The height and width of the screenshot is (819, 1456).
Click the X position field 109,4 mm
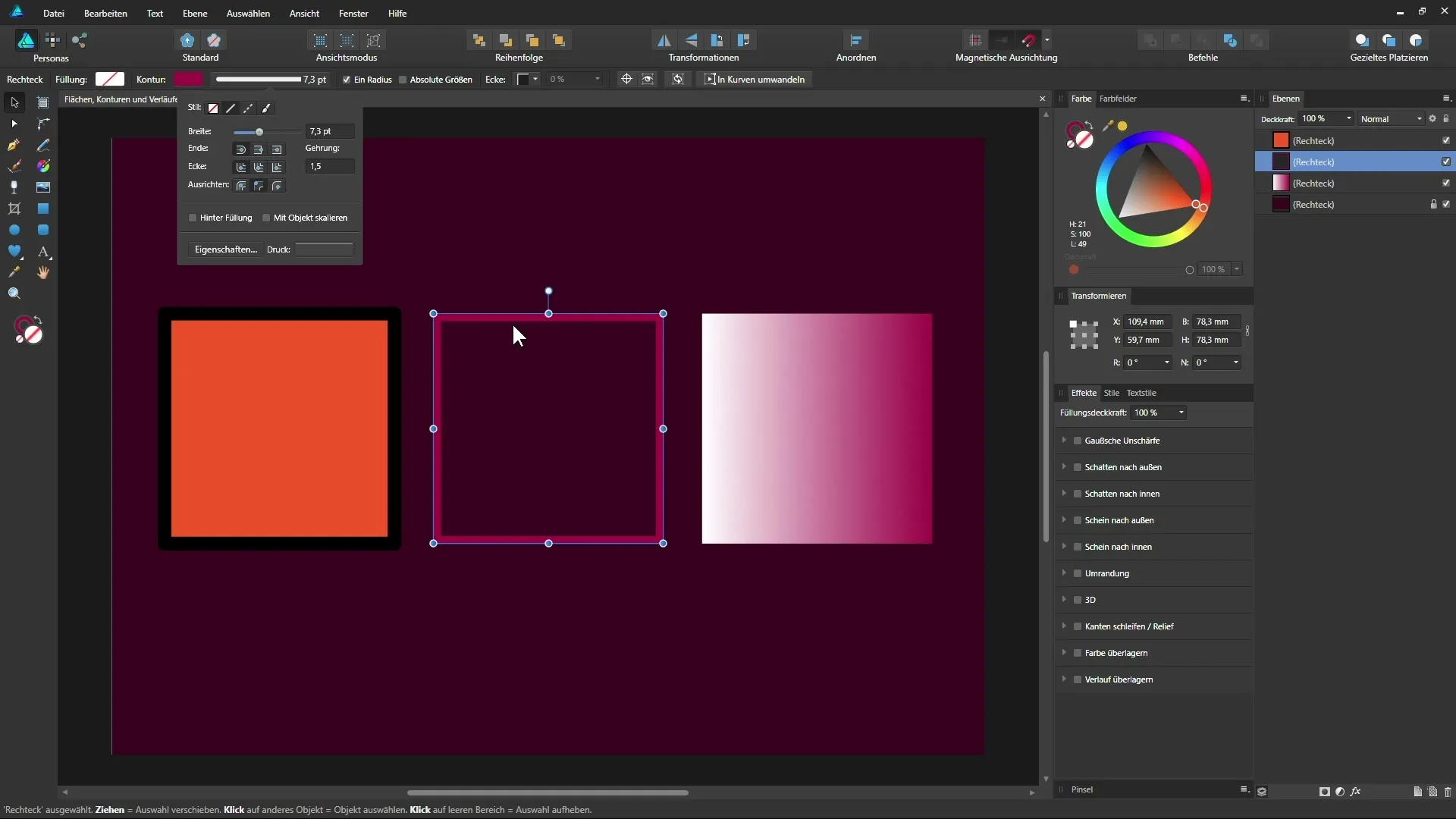(1148, 322)
